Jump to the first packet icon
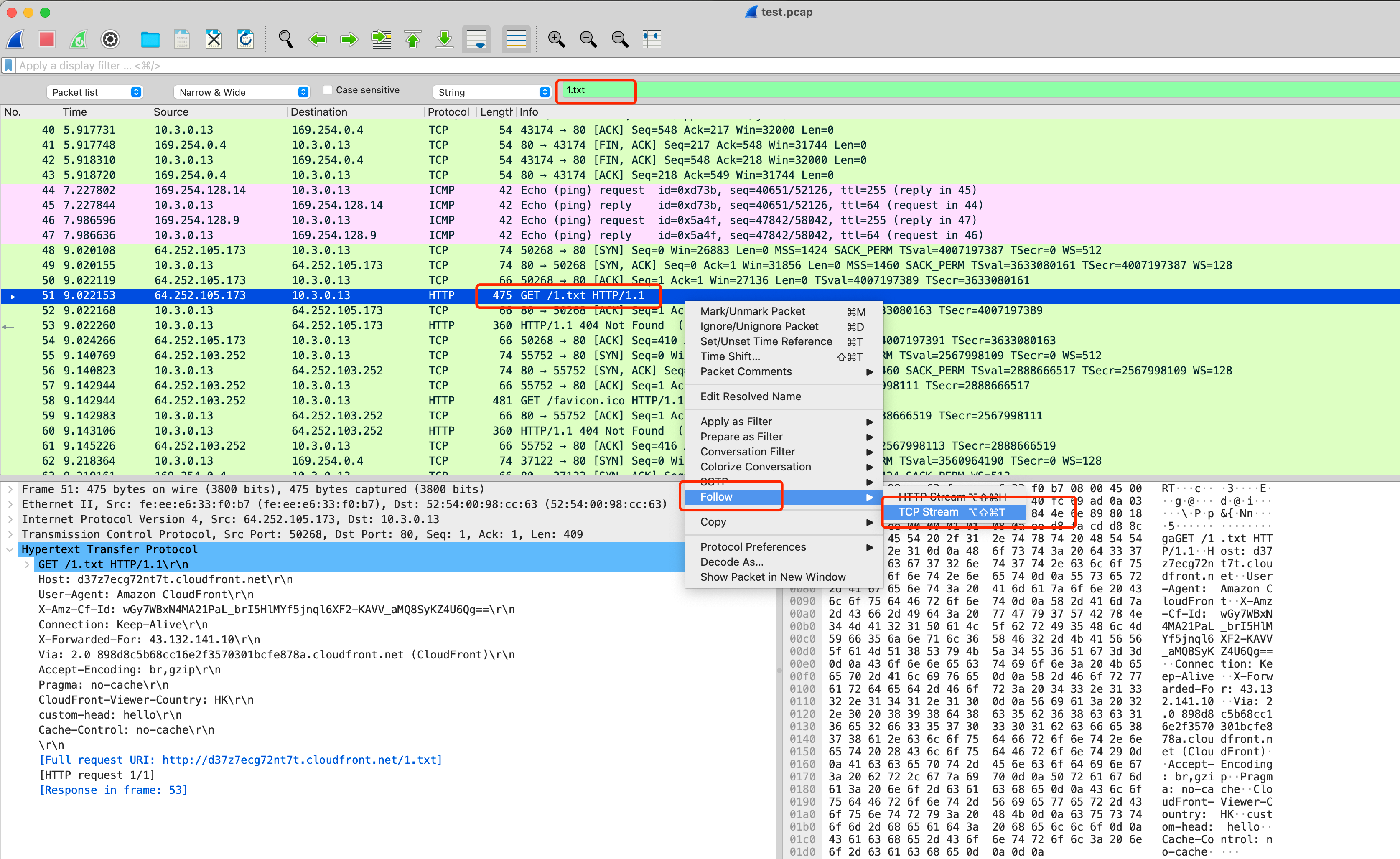This screenshot has width=1400, height=859. pyautogui.click(x=413, y=39)
